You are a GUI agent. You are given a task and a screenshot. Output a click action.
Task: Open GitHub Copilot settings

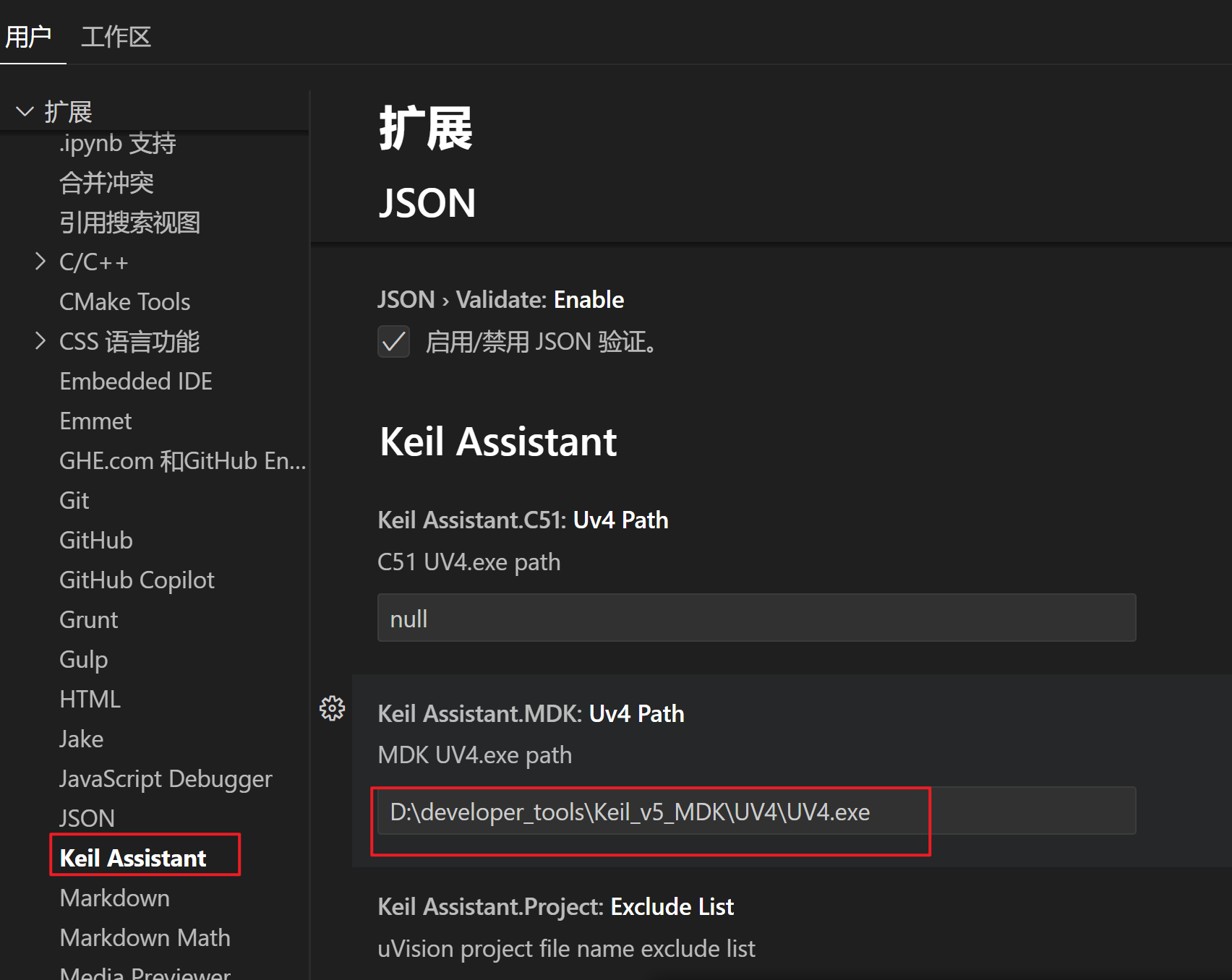(137, 580)
